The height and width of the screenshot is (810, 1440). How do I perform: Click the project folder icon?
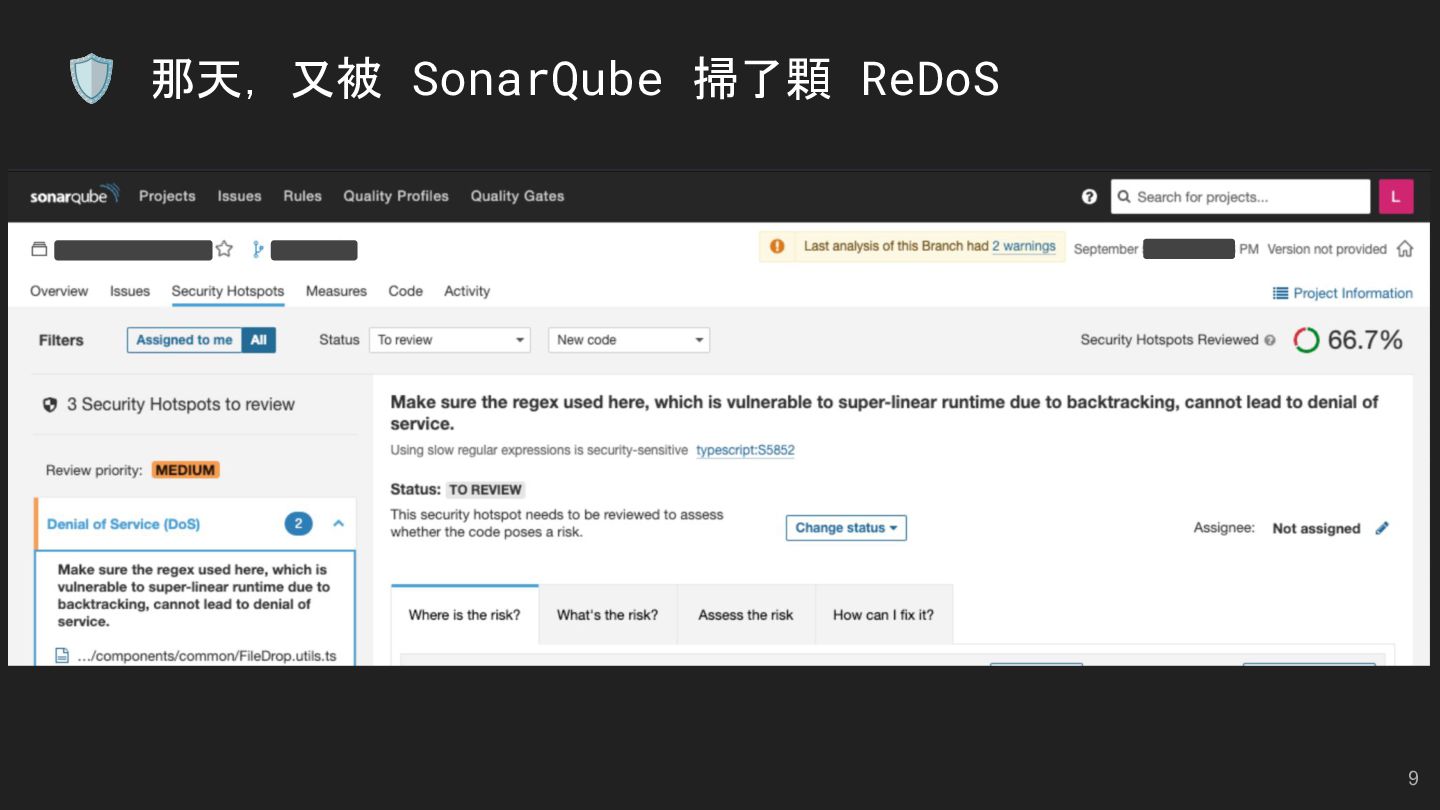point(39,249)
